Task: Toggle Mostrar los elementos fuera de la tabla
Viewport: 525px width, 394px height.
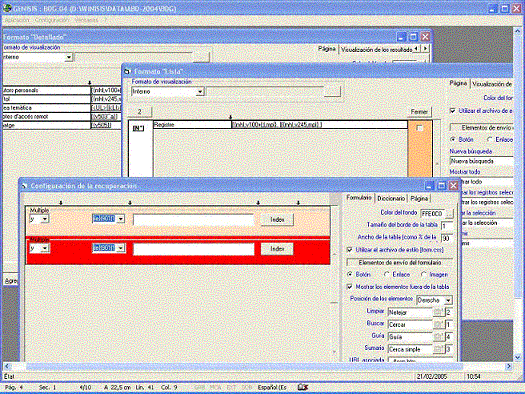Action: [350, 287]
